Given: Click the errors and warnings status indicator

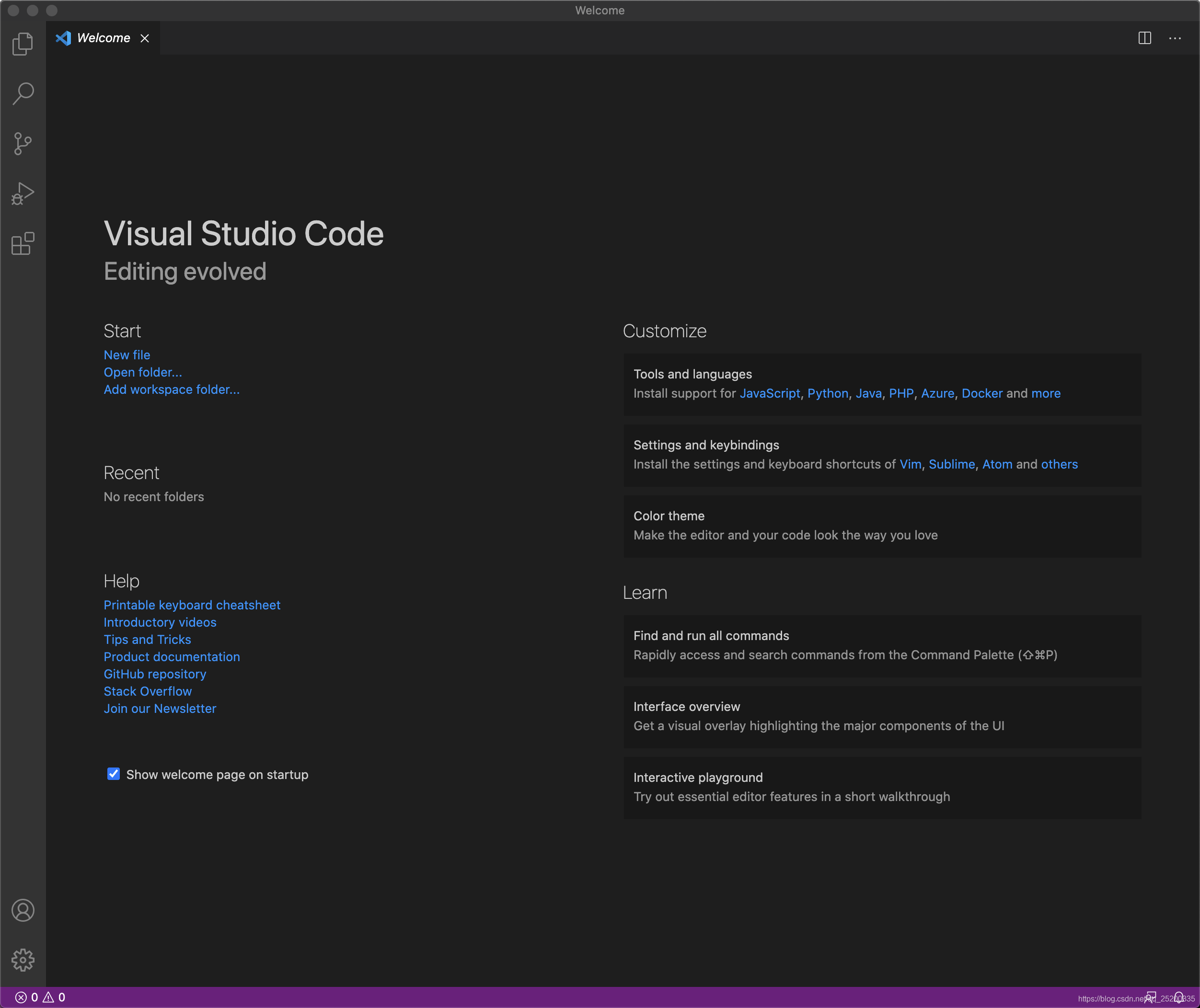Looking at the screenshot, I should 40,997.
